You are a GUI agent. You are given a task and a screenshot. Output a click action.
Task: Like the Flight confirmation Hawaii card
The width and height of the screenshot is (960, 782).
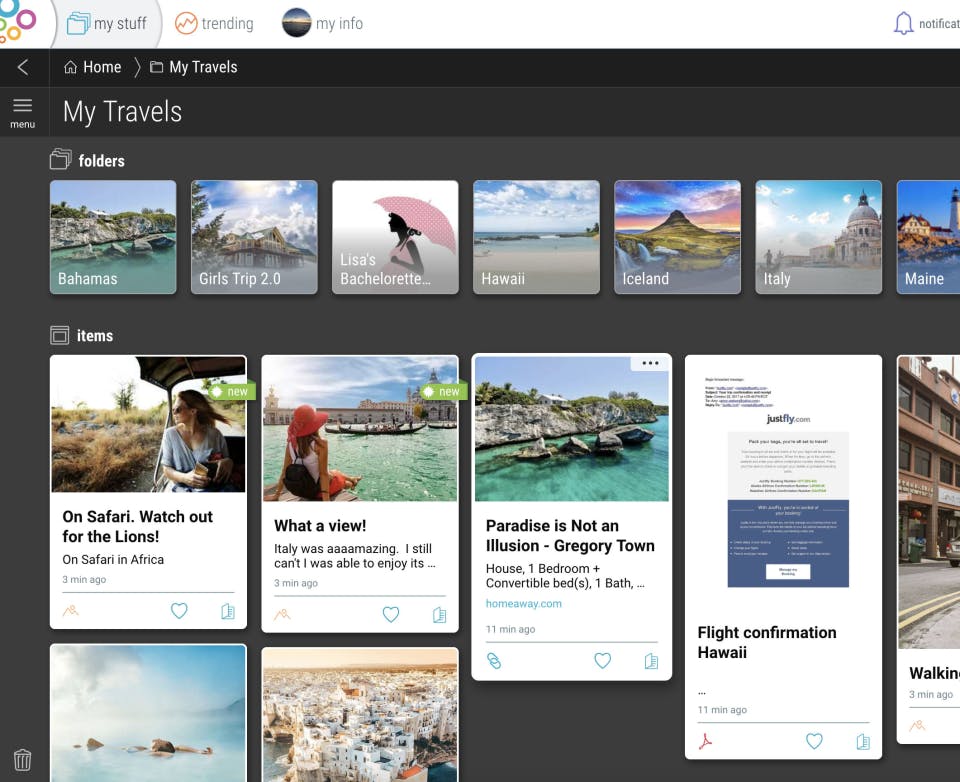tap(814, 741)
